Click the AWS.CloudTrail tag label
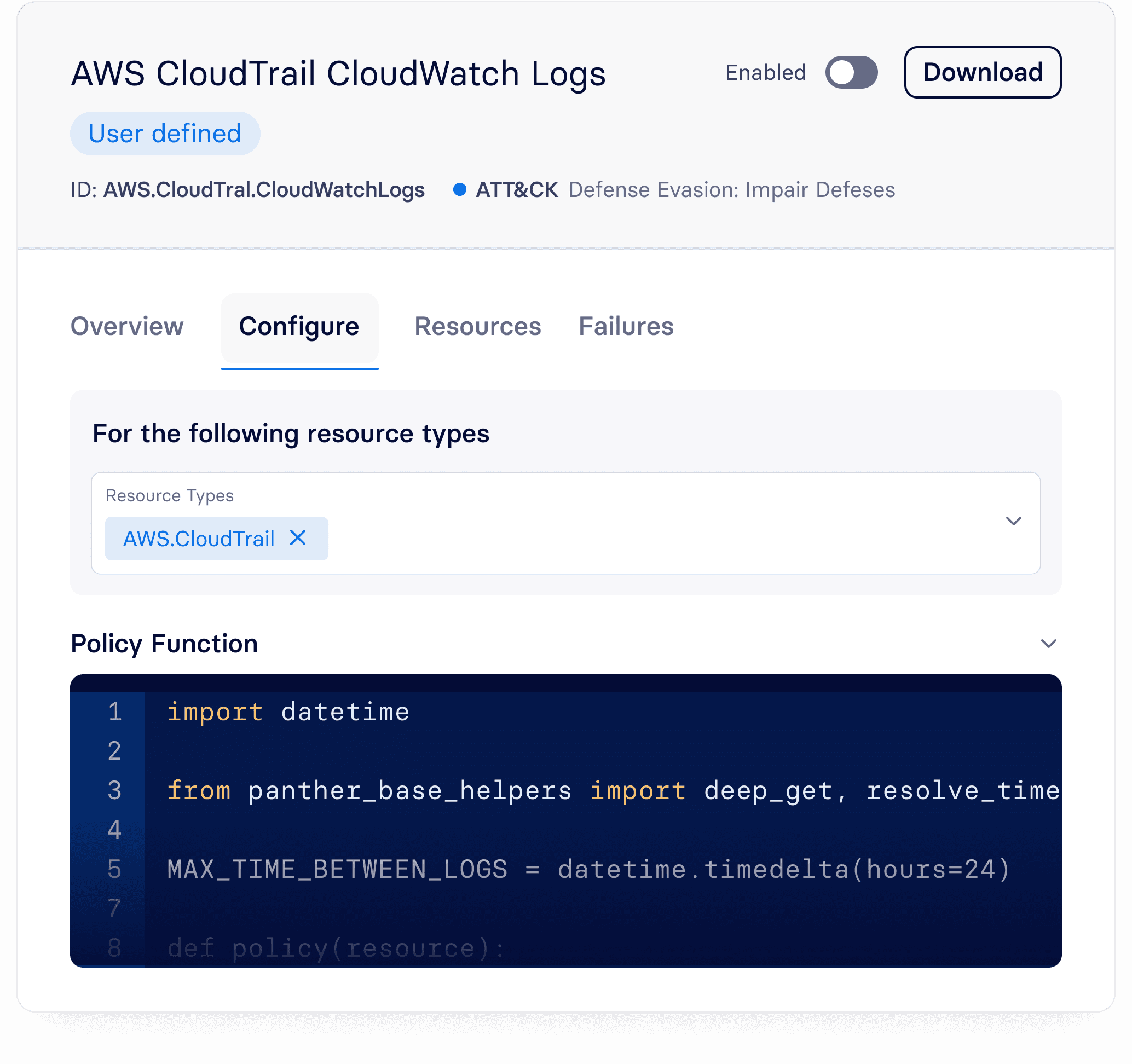Image resolution: width=1132 pixels, height=1064 pixels. [x=199, y=539]
